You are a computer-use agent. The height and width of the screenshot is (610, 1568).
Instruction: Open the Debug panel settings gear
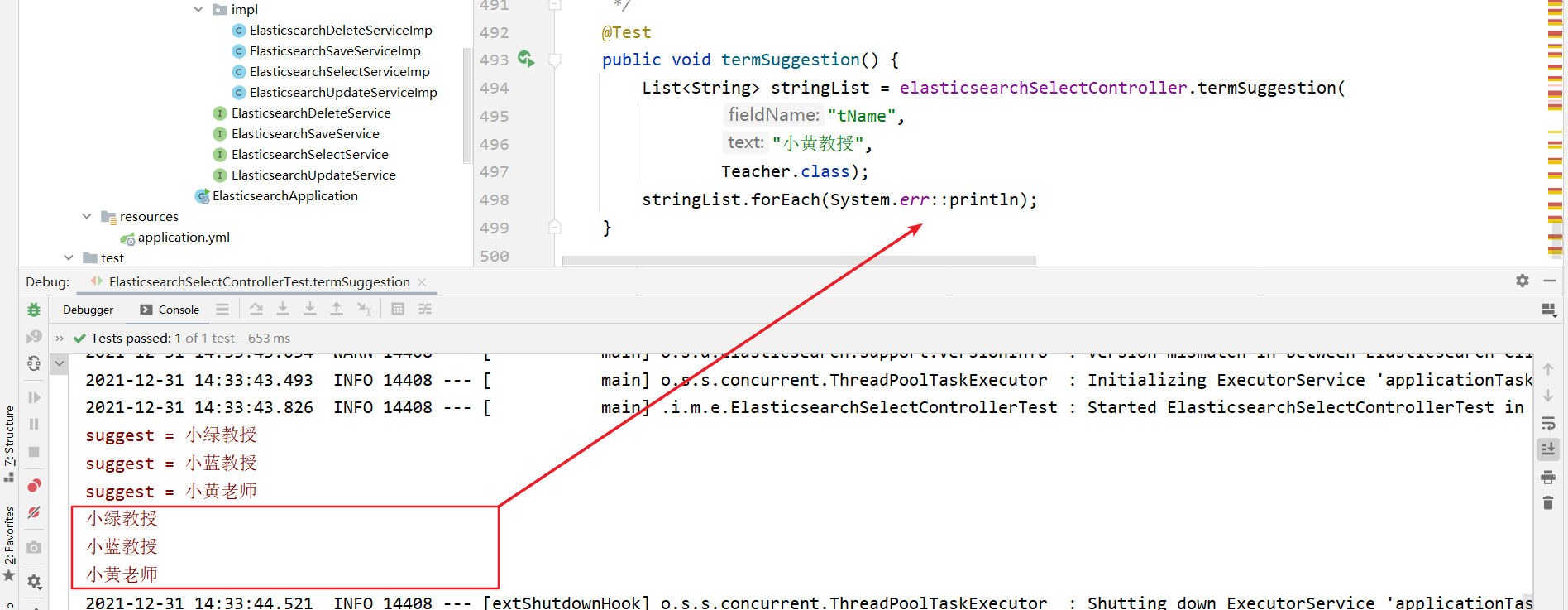1523,281
